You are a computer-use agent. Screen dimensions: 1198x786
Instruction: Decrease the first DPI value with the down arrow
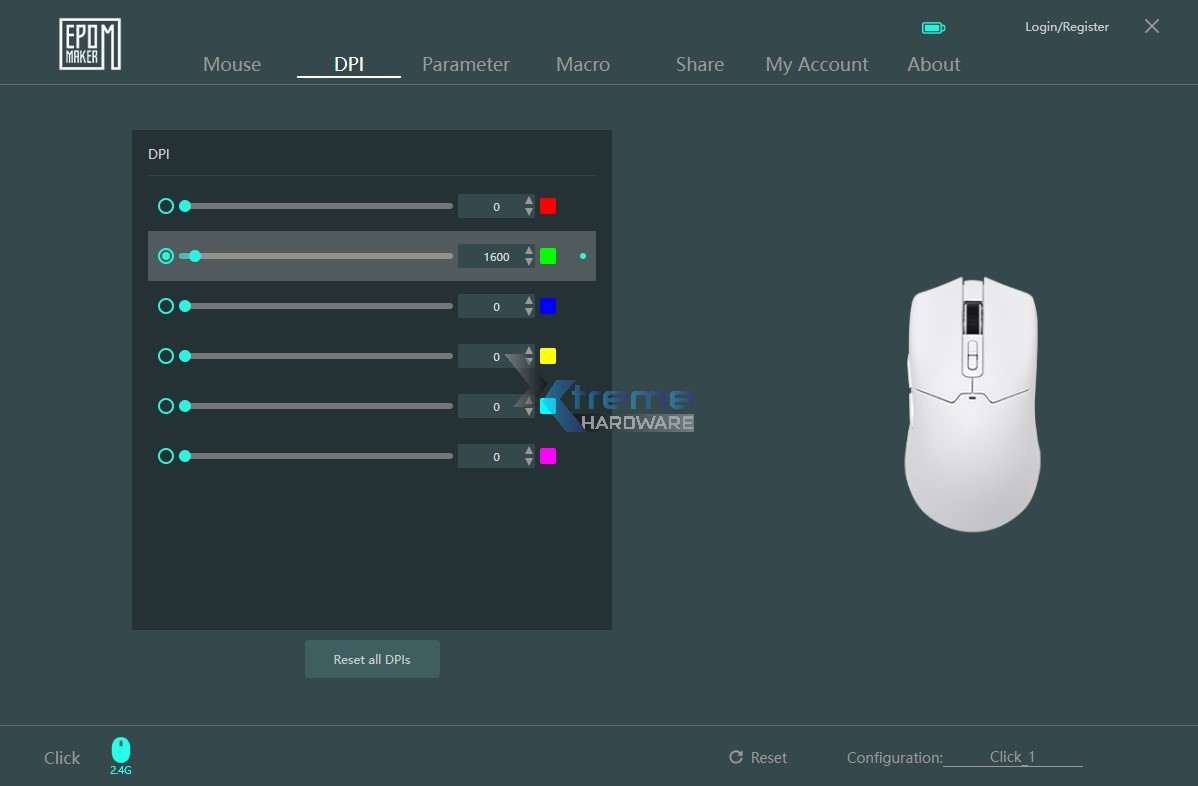[528, 211]
